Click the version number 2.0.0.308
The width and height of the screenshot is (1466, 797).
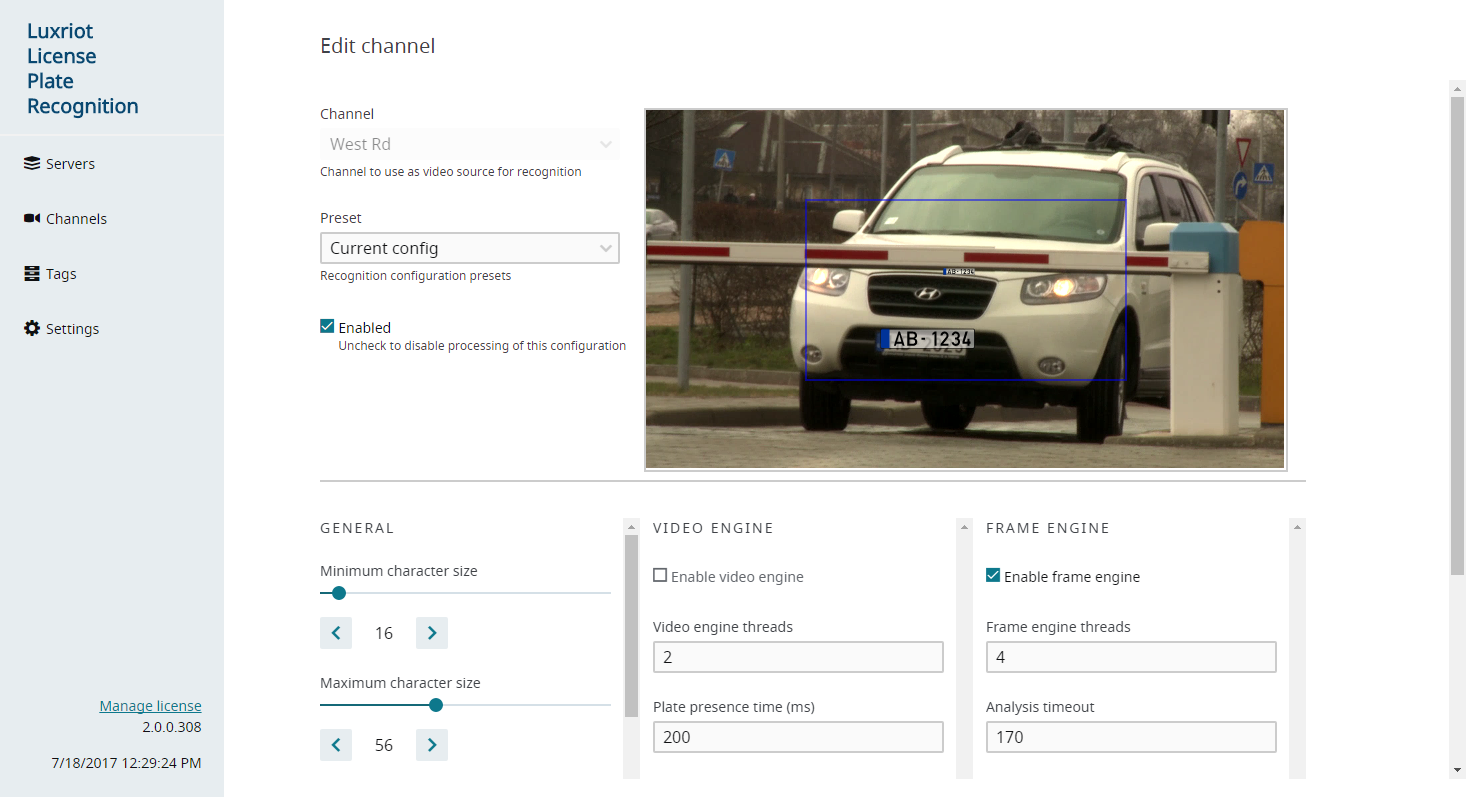point(171,727)
